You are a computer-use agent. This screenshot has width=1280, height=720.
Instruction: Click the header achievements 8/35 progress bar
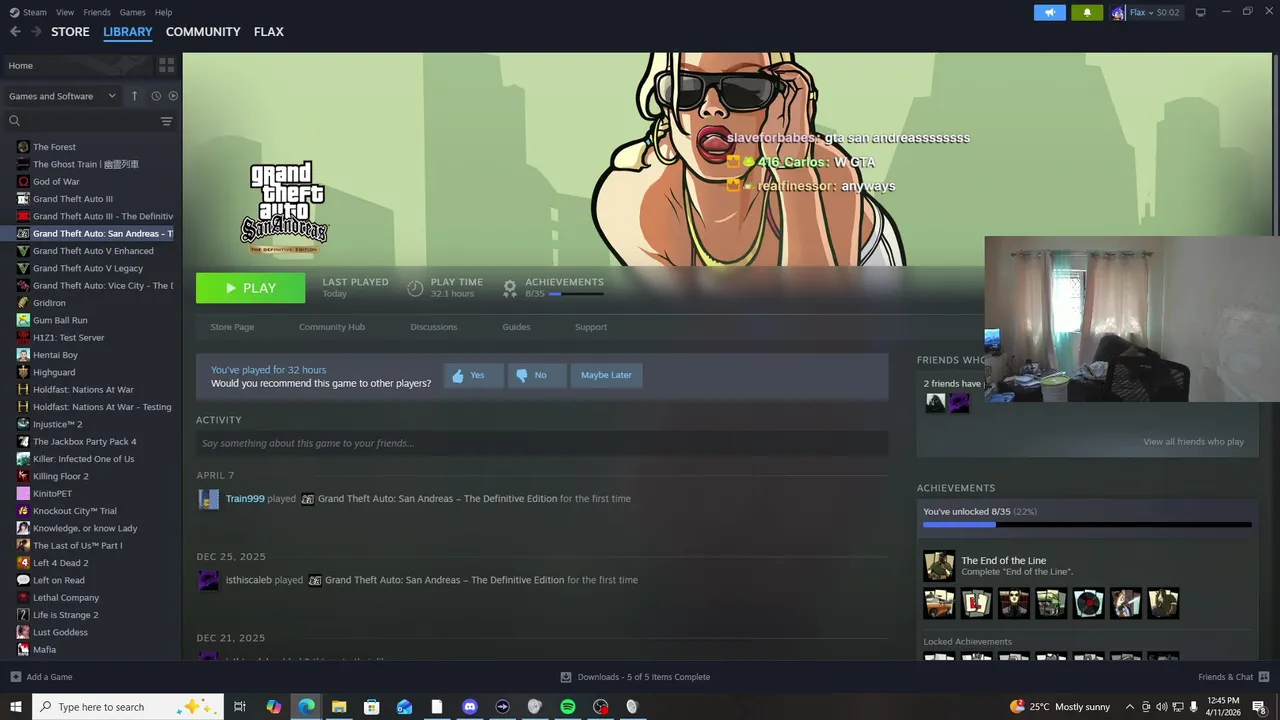576,294
